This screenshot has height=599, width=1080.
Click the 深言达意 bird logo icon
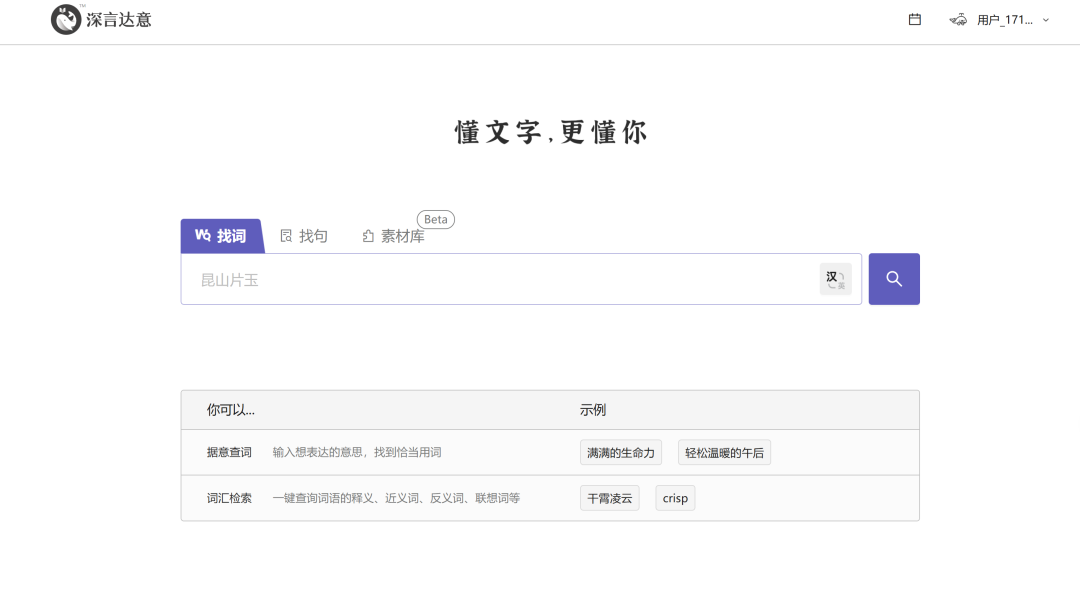pyautogui.click(x=66, y=19)
